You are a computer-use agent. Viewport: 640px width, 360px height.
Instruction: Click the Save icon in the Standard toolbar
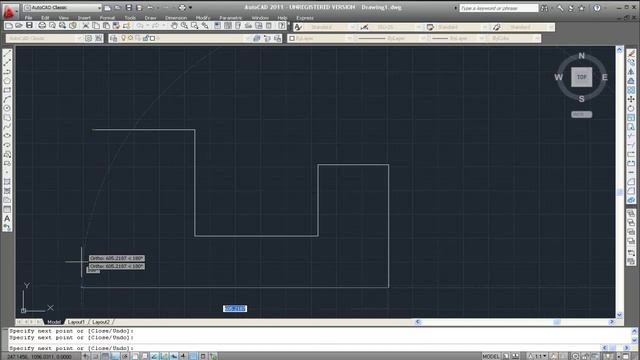tap(29, 26)
